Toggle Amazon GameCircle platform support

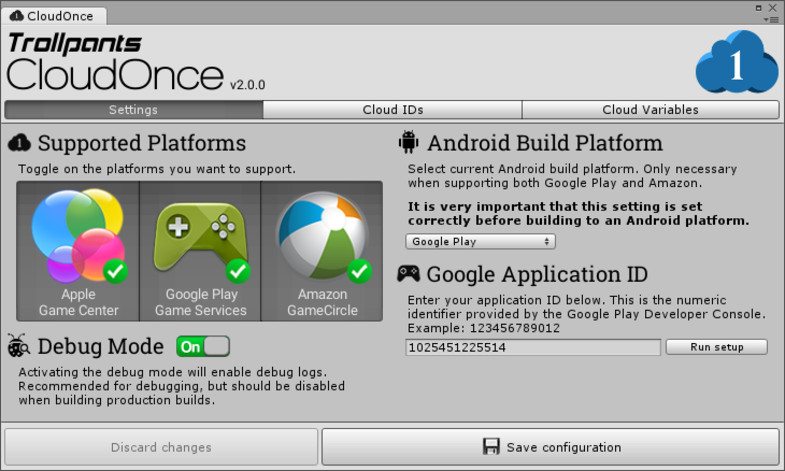(x=322, y=251)
